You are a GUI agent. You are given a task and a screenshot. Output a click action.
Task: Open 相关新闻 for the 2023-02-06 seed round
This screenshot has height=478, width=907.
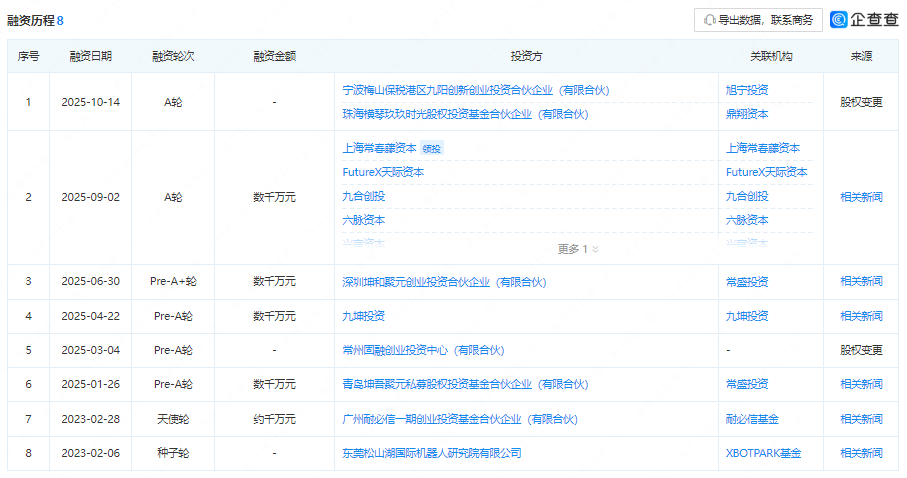tap(861, 453)
